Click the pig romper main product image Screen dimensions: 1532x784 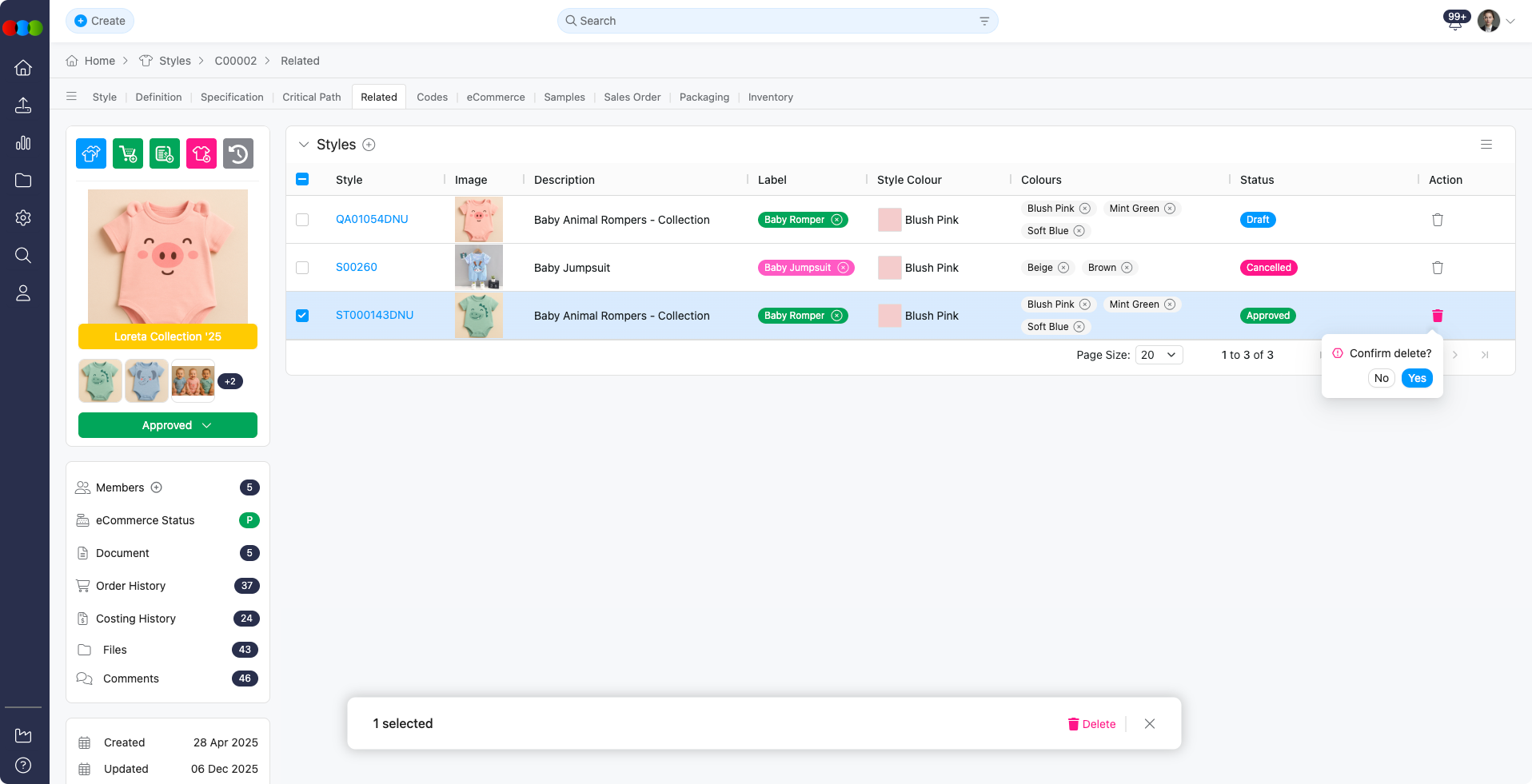pos(168,257)
